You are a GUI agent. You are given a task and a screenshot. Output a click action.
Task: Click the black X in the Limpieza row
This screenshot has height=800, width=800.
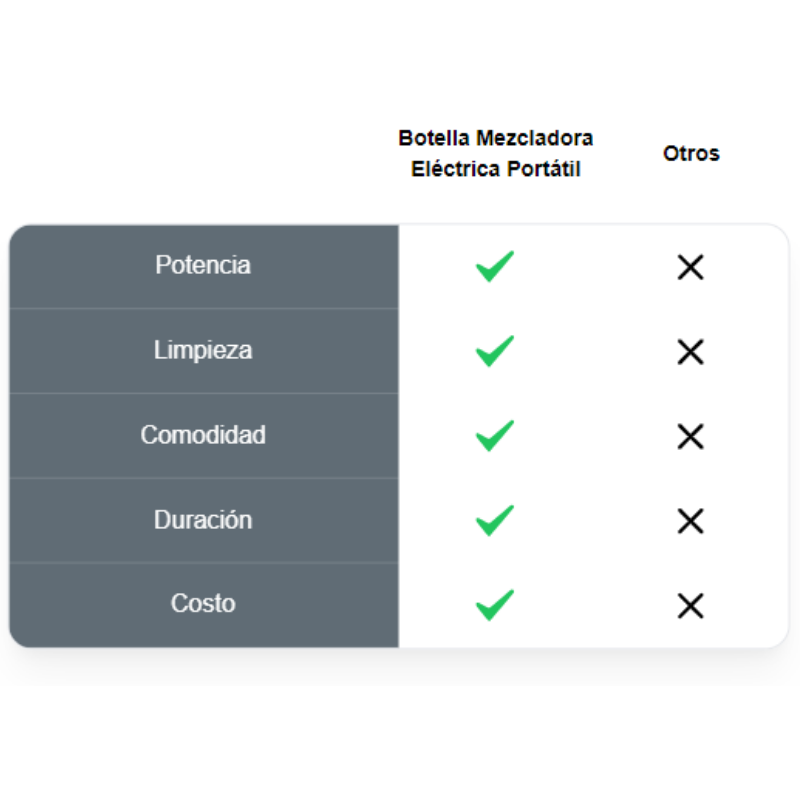tap(690, 352)
